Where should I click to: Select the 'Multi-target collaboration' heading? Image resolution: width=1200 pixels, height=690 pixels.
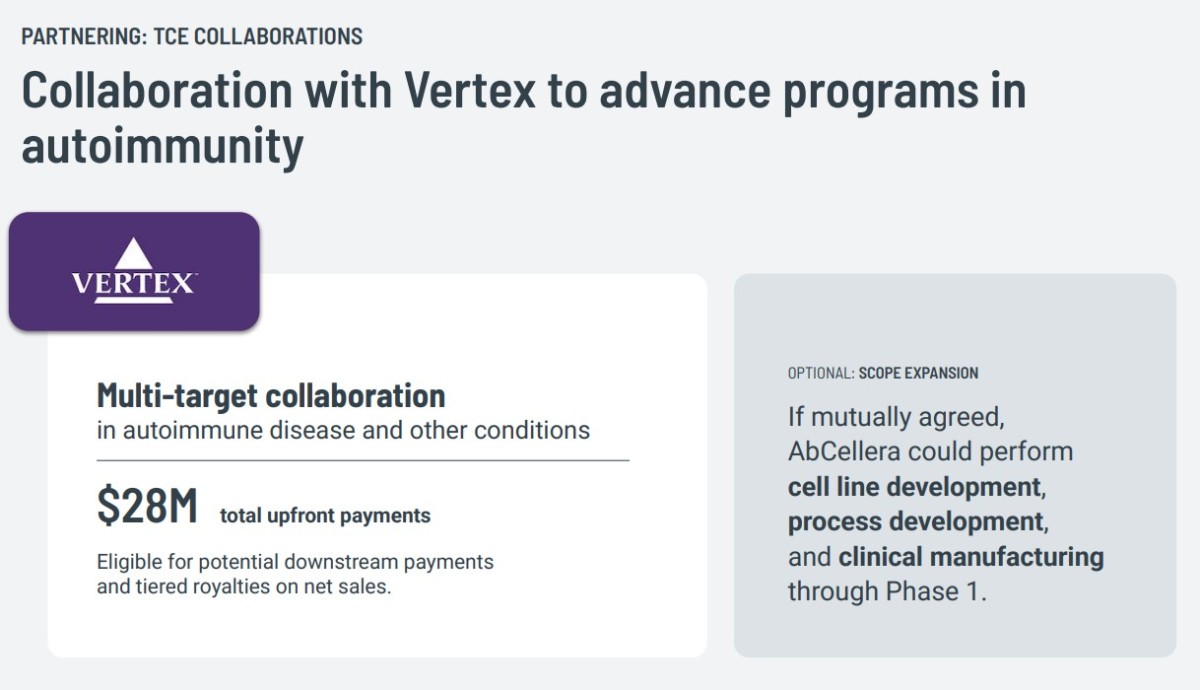click(271, 395)
